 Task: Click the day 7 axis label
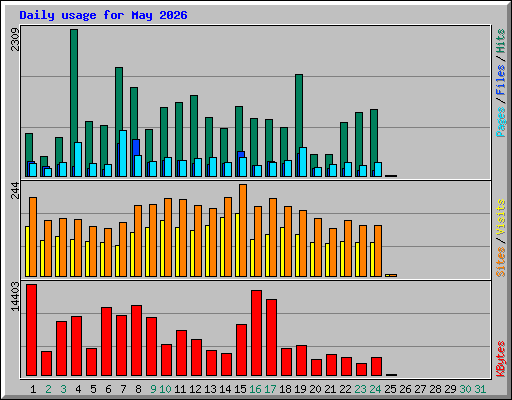123,389
